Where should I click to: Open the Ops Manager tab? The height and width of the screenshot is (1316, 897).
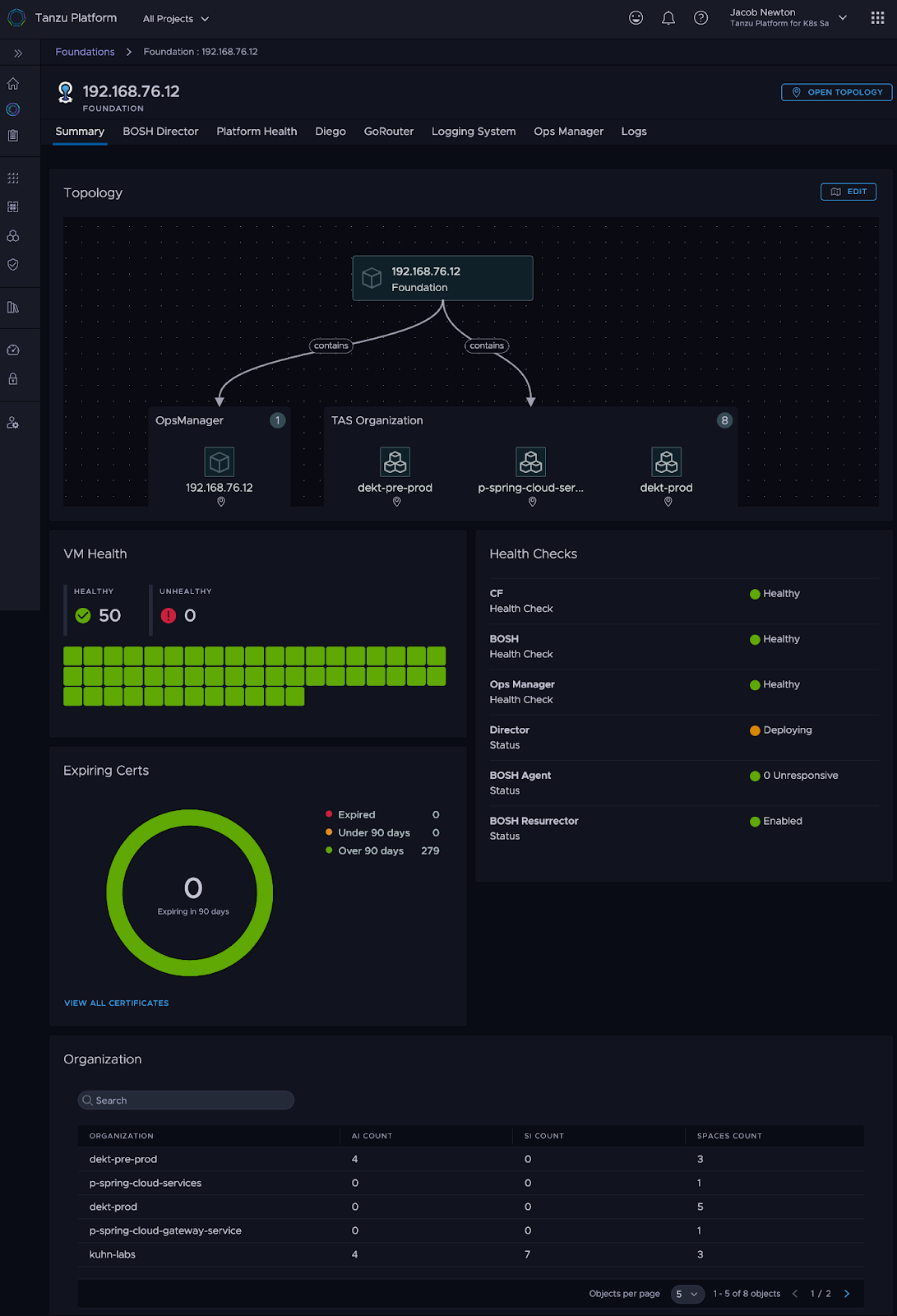pos(568,132)
